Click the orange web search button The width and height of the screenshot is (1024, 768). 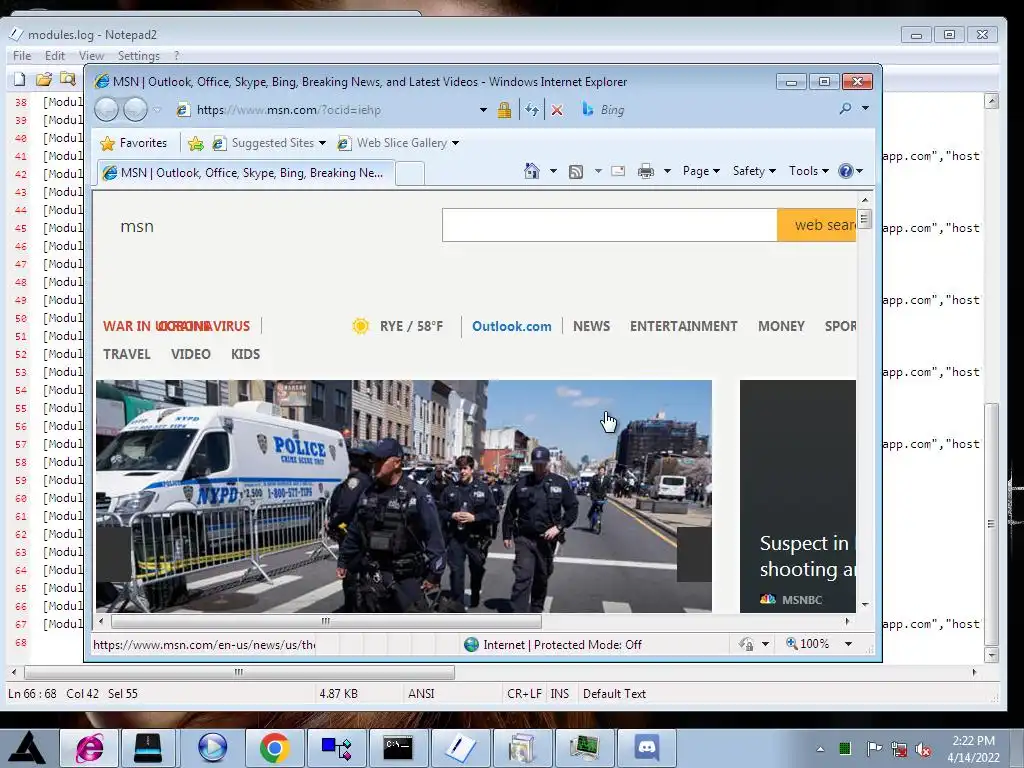(816, 225)
